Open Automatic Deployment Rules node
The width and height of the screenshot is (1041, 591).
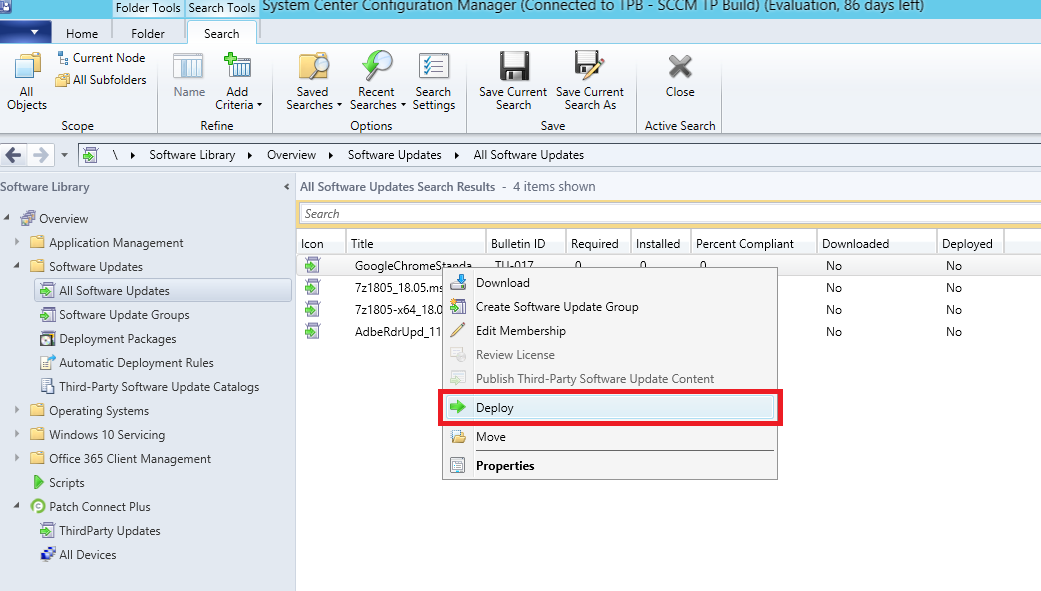point(136,363)
